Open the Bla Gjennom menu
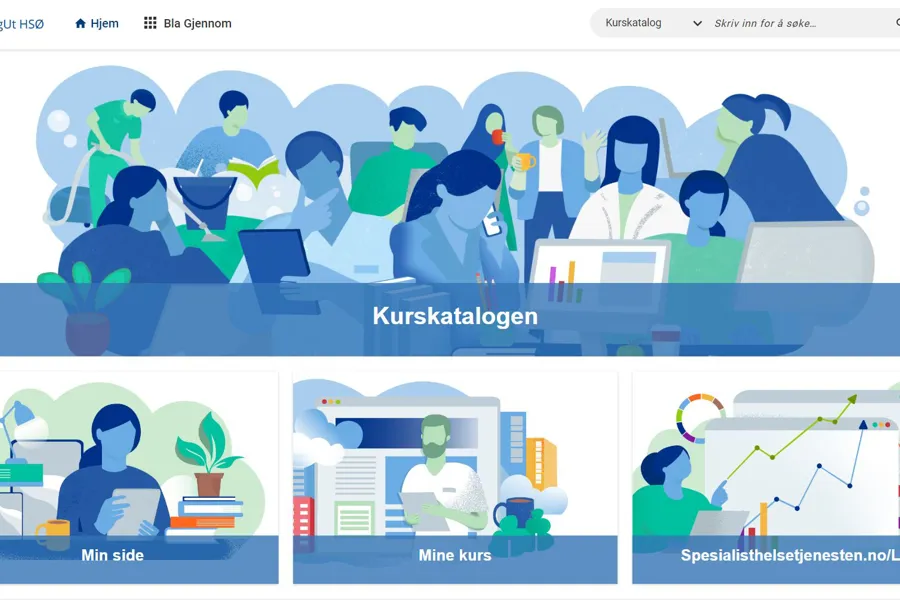Viewport: 900px width, 600px height. 188,24
